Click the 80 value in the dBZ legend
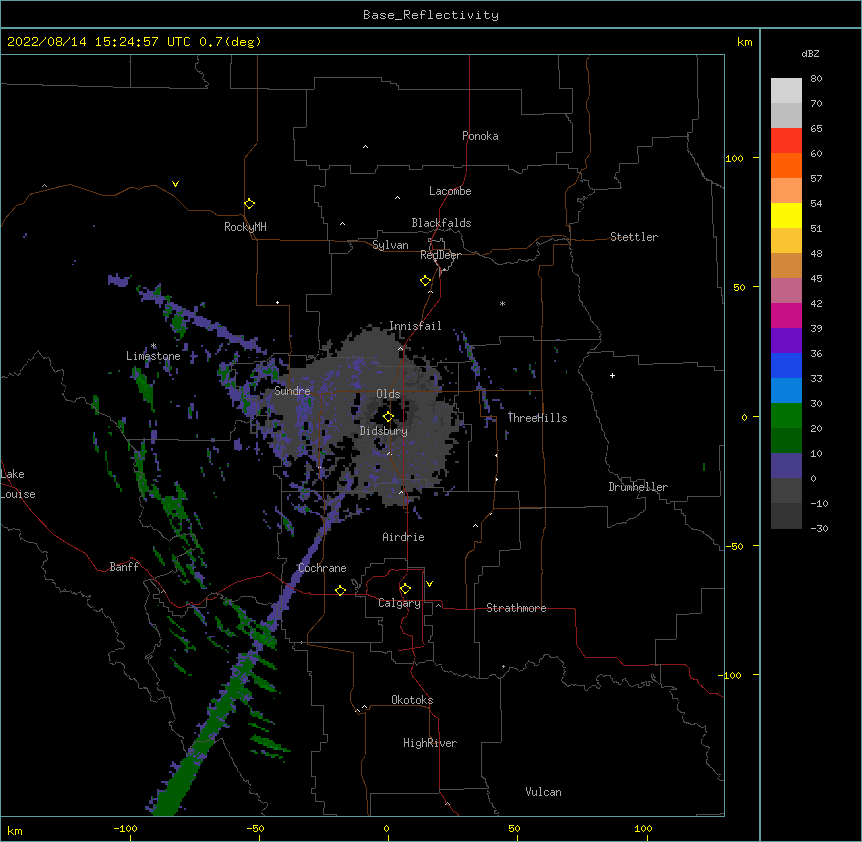This screenshot has width=862, height=842. [816, 79]
